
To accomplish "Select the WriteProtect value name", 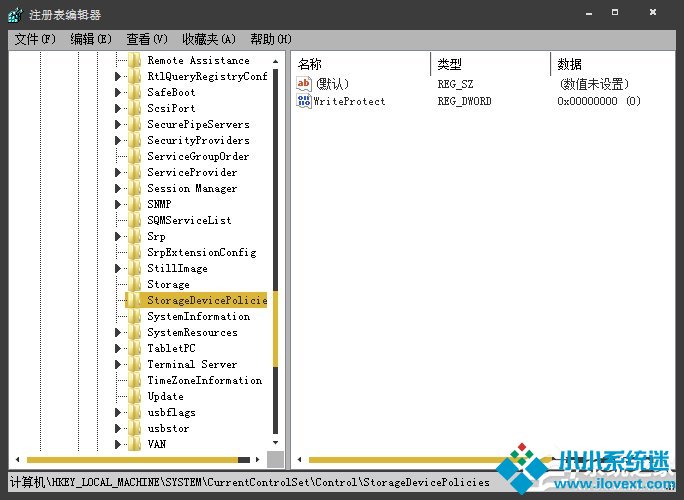I will pos(349,101).
